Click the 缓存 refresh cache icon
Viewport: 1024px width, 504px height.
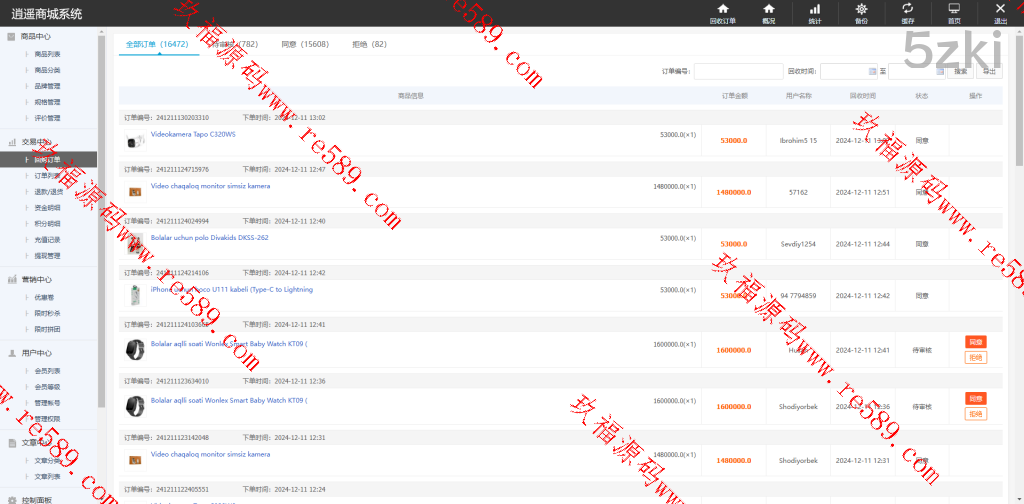point(907,13)
